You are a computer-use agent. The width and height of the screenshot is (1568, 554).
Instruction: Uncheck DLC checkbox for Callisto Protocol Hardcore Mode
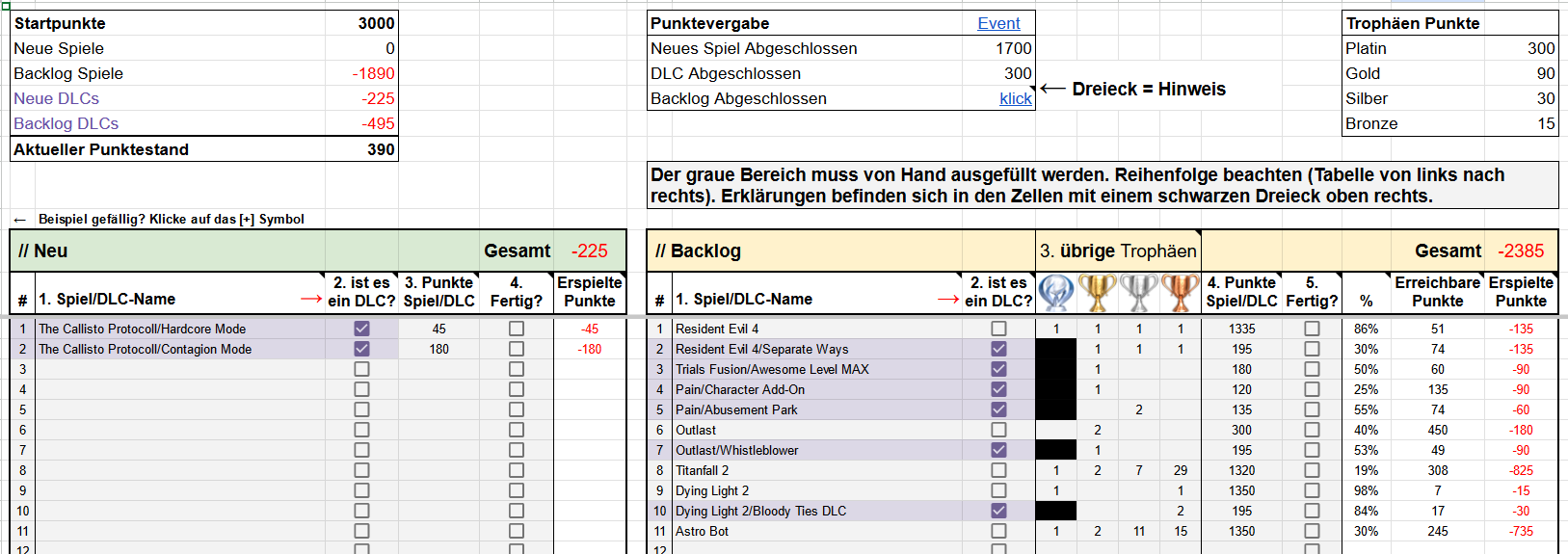pyautogui.click(x=361, y=329)
